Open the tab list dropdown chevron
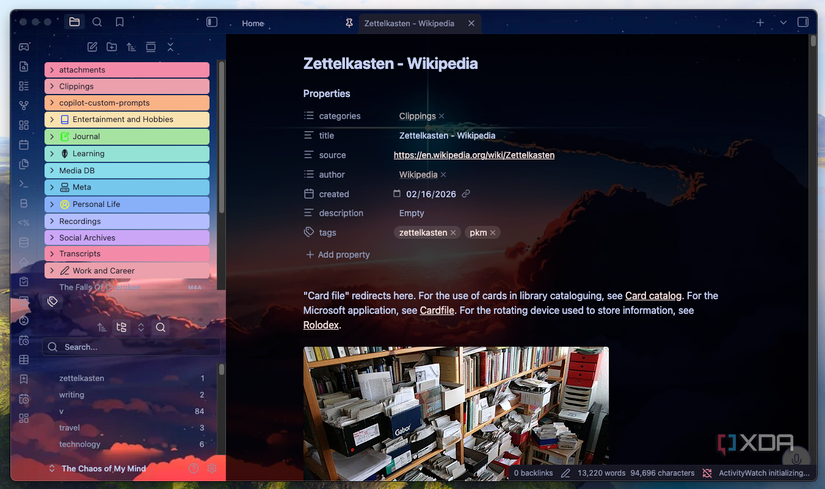 click(x=783, y=23)
